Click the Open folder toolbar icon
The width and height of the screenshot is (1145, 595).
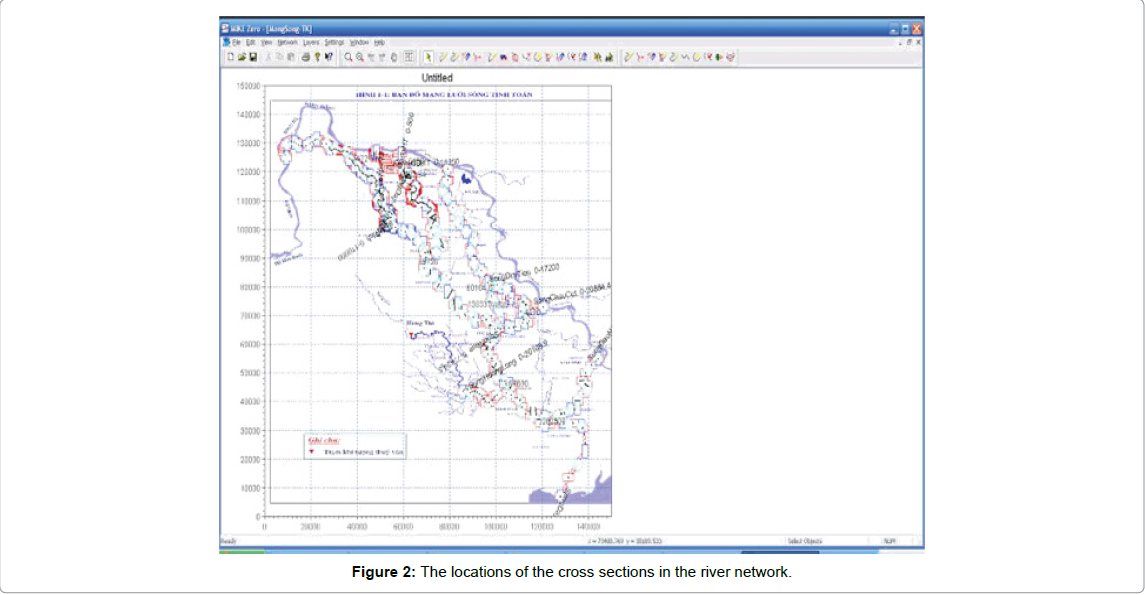point(242,57)
